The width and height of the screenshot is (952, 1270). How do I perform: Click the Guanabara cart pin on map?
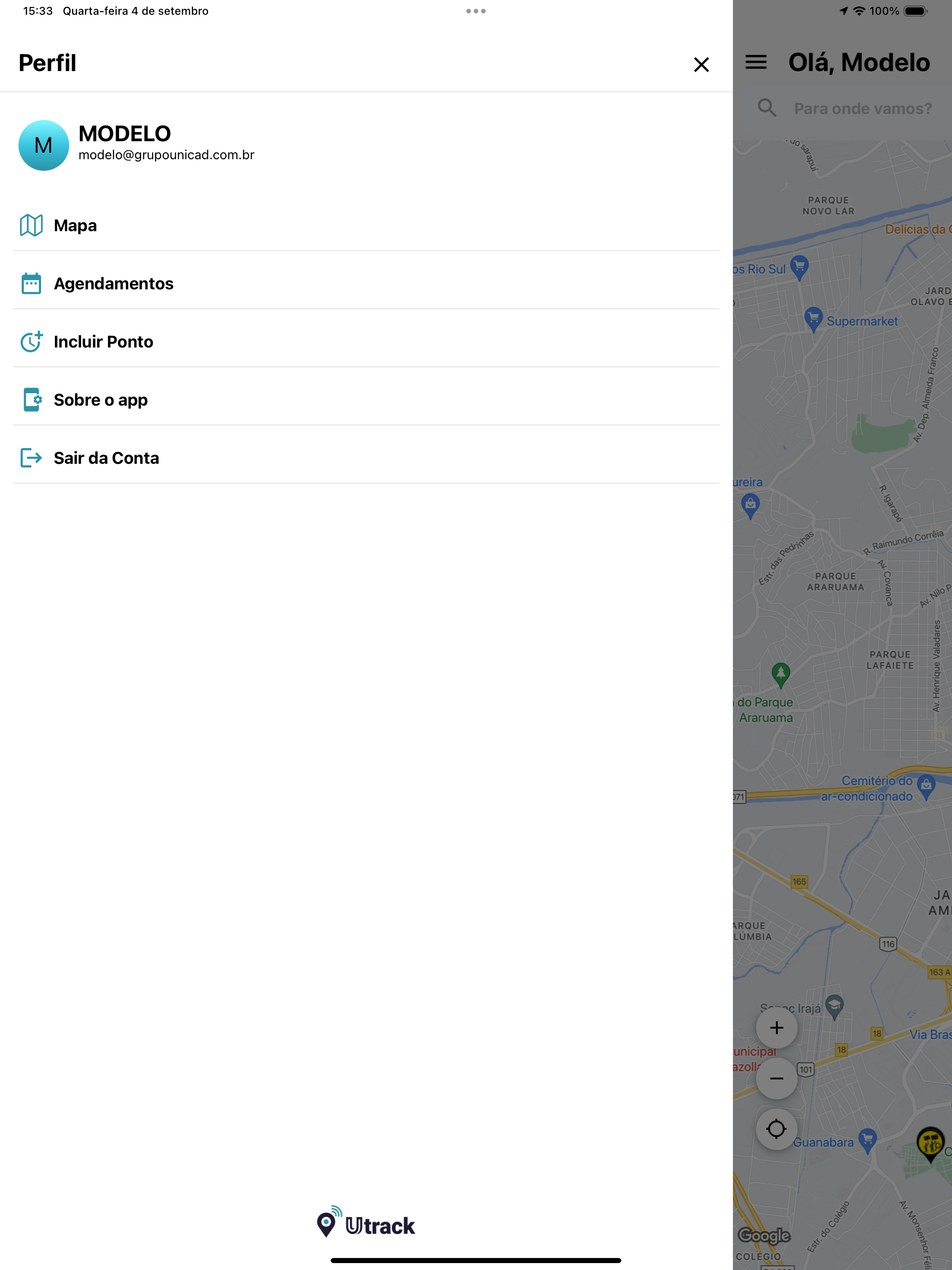tap(867, 1141)
